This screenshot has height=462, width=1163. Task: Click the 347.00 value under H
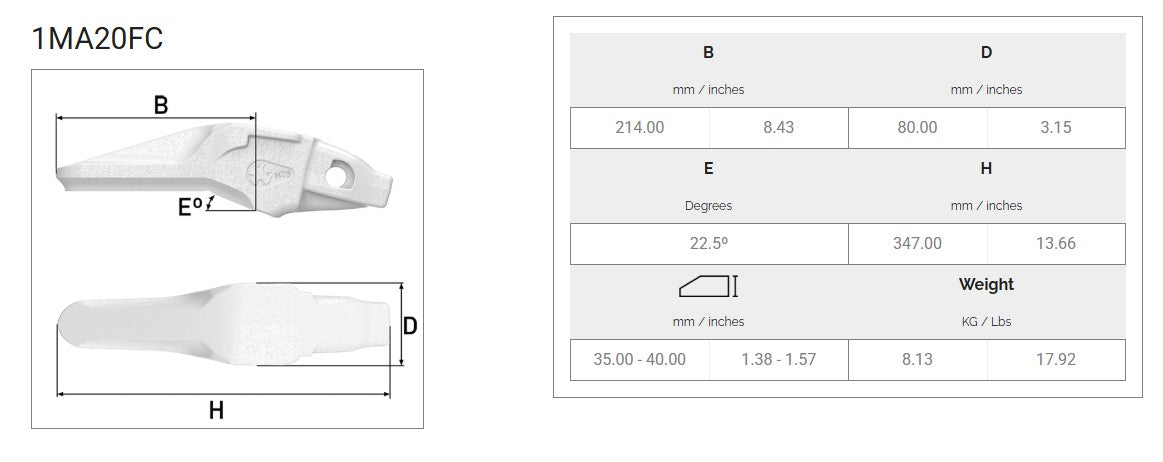click(x=917, y=243)
